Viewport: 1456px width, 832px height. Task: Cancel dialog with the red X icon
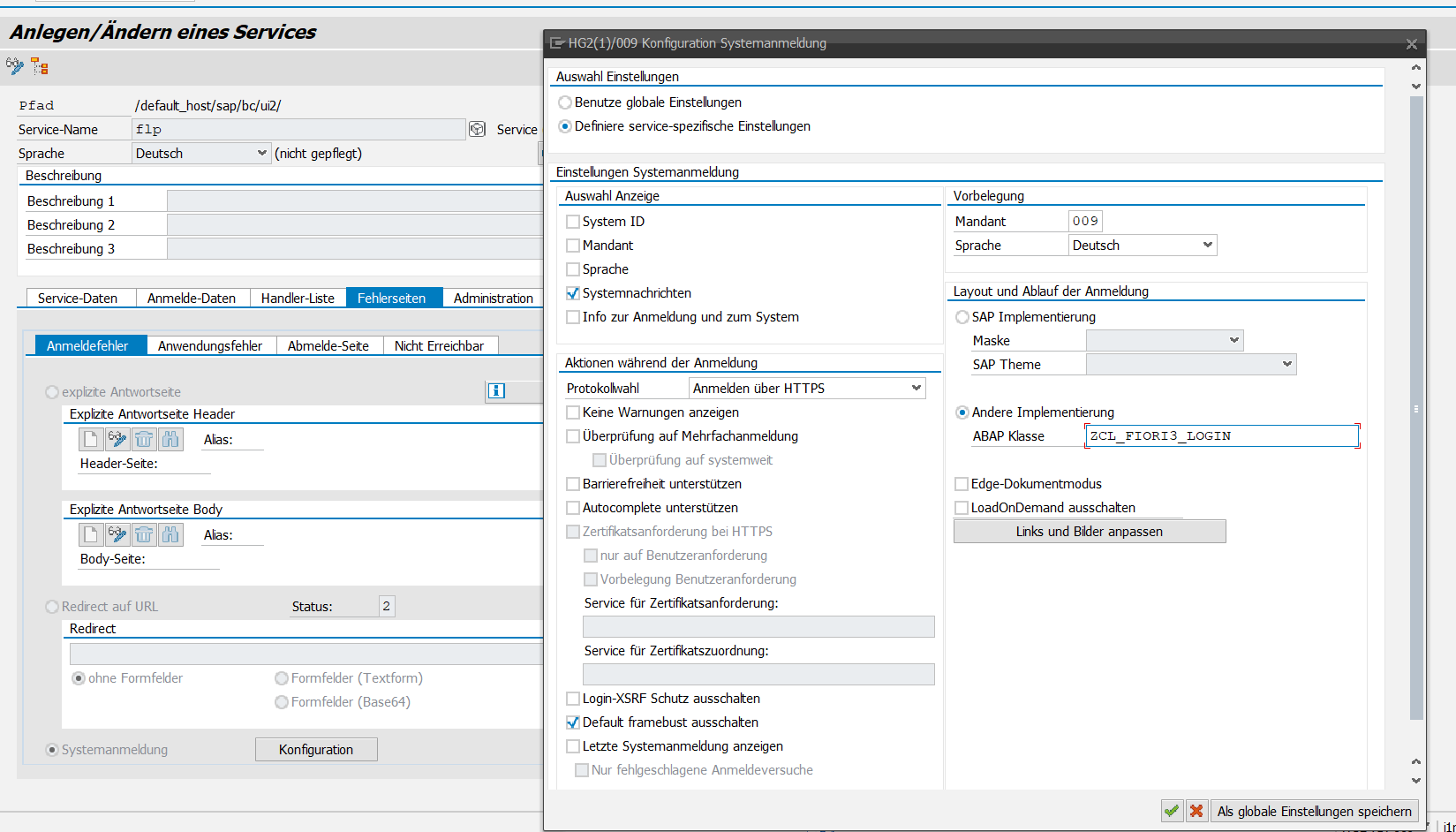click(1196, 811)
